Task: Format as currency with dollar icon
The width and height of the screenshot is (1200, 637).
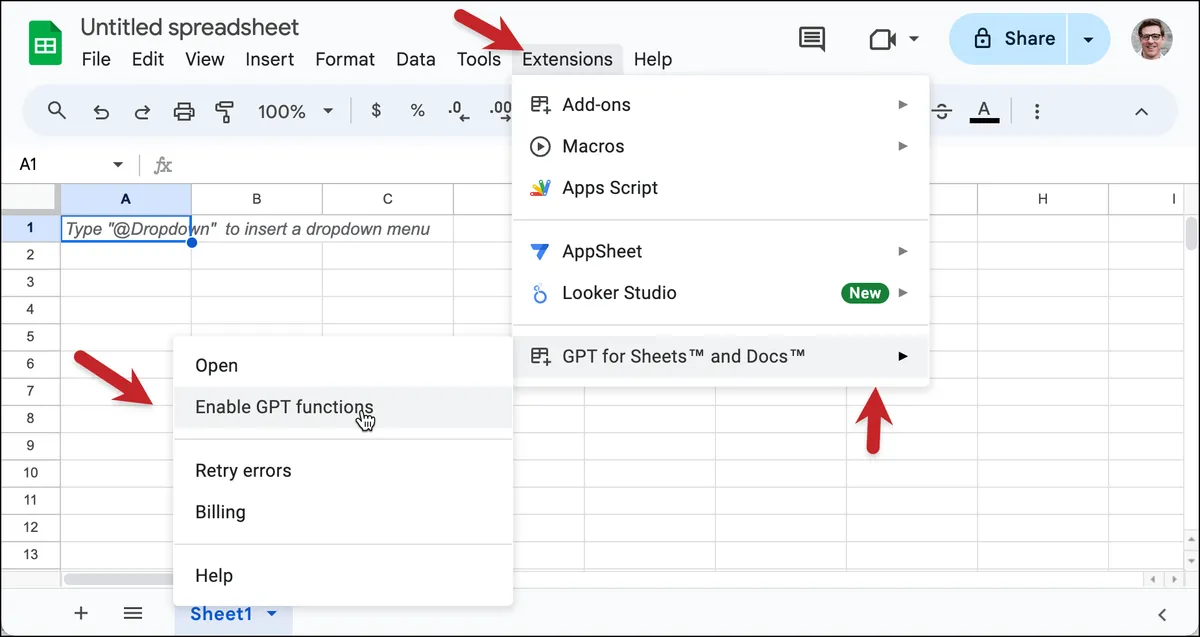Action: click(x=376, y=111)
